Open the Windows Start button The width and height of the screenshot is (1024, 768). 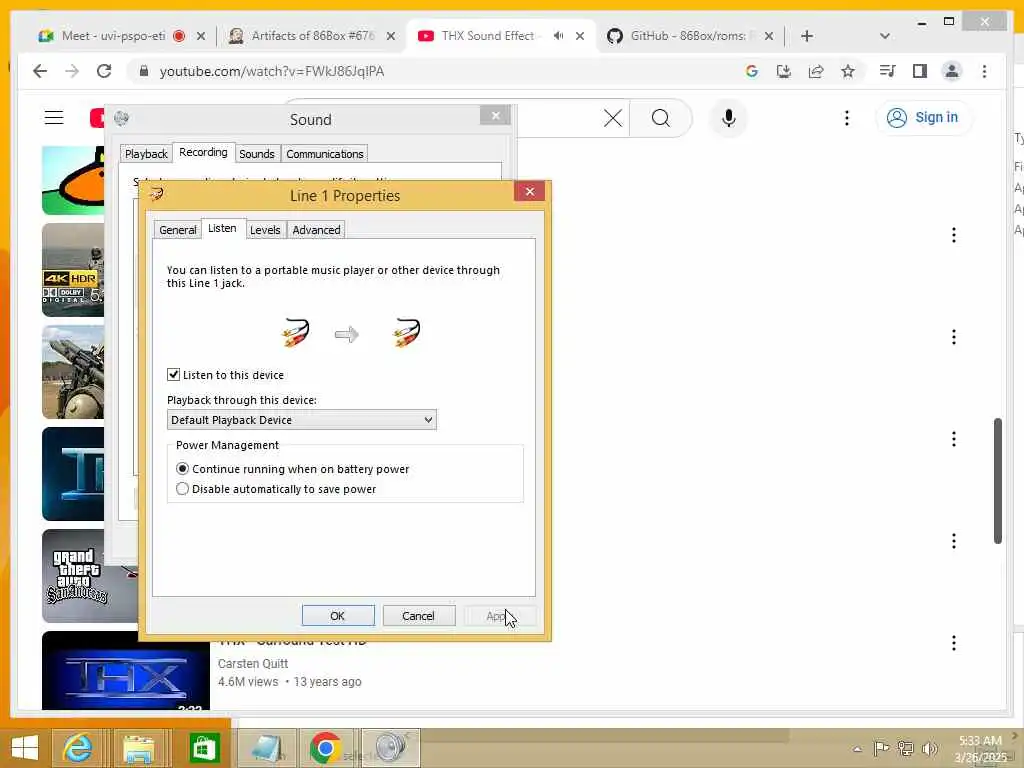tap(25, 748)
